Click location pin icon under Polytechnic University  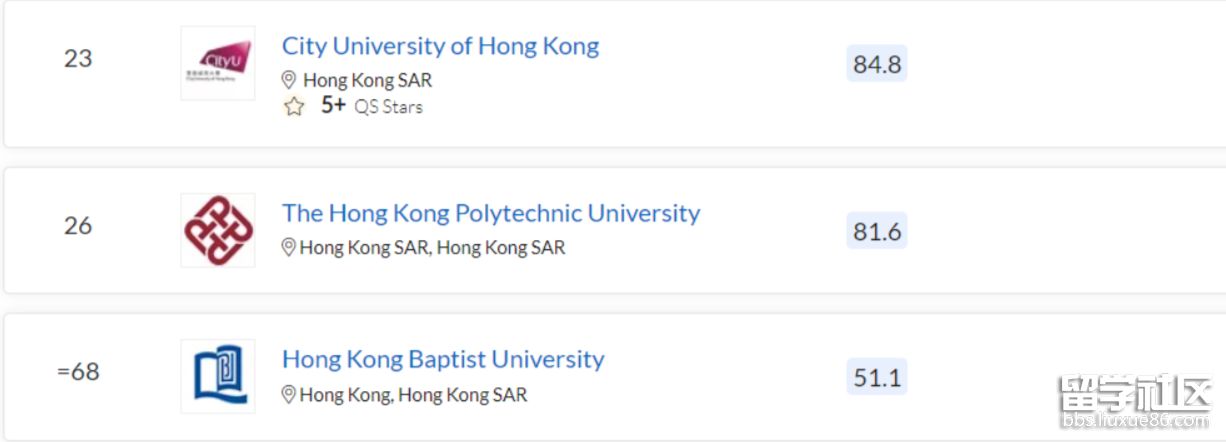[289, 247]
